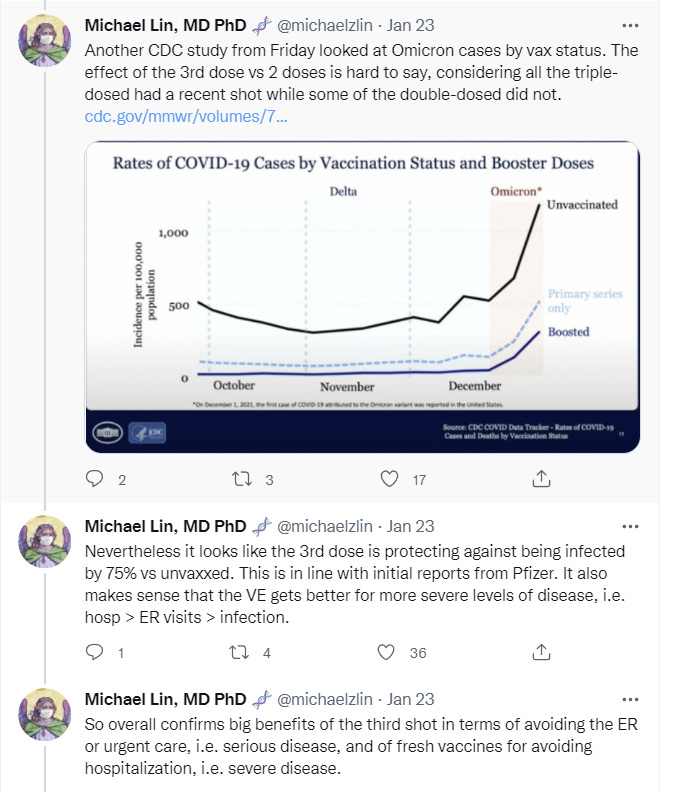Open the COVID-19 cases chart image
Viewport: 682px width, 792px height.
point(362,297)
